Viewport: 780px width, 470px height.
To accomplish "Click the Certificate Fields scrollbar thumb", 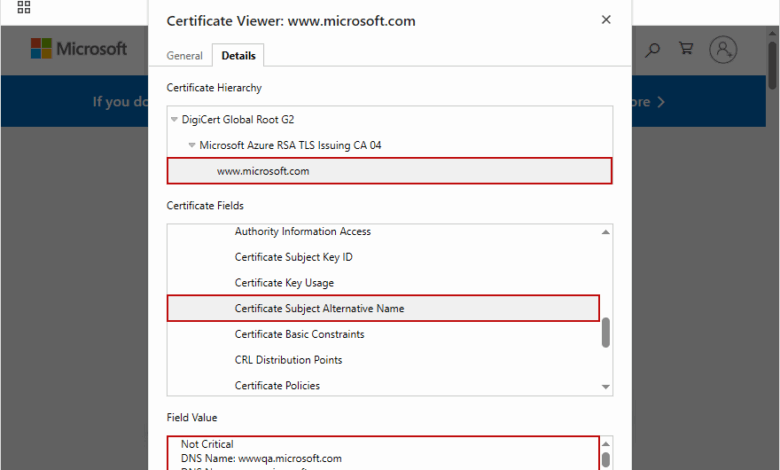I will coord(605,332).
